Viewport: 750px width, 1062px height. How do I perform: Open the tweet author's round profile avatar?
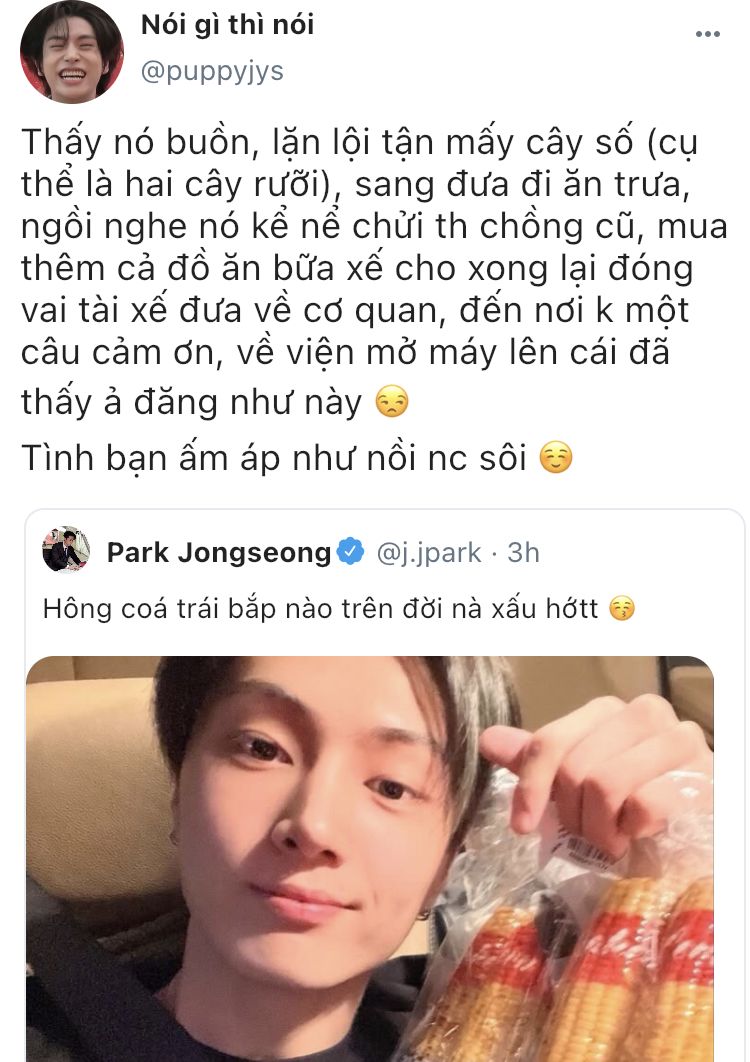coord(71,51)
